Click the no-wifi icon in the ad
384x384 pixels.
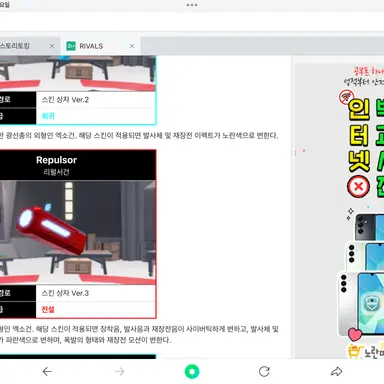[x=346, y=97]
